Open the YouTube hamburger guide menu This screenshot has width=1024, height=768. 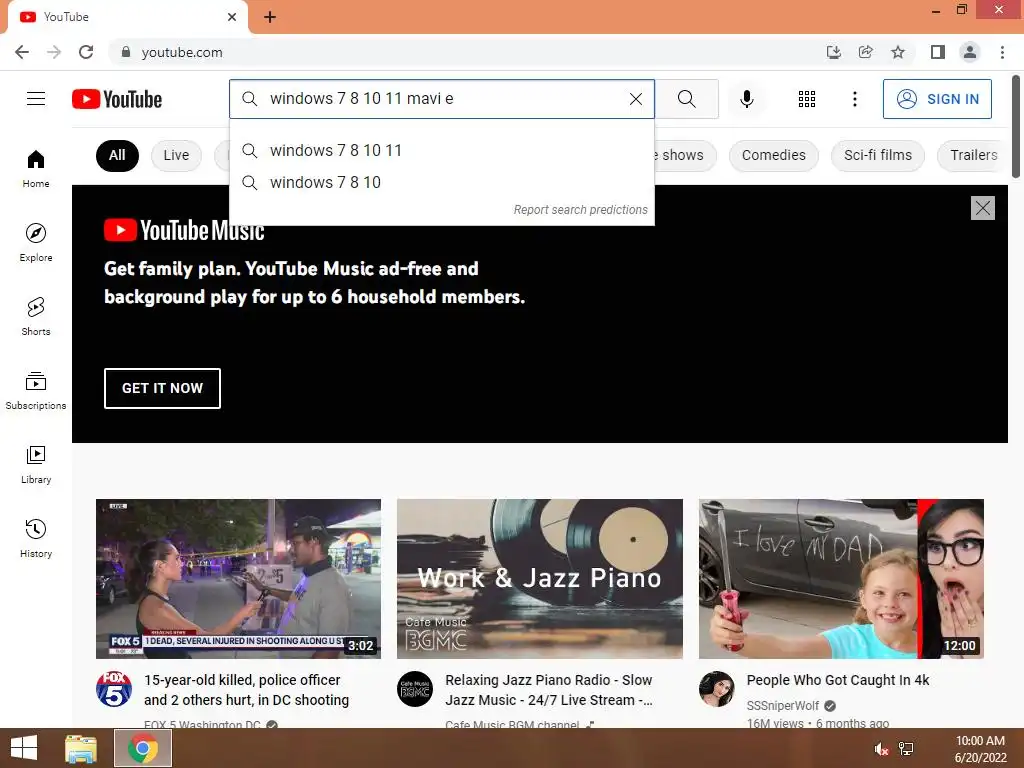pyautogui.click(x=36, y=99)
